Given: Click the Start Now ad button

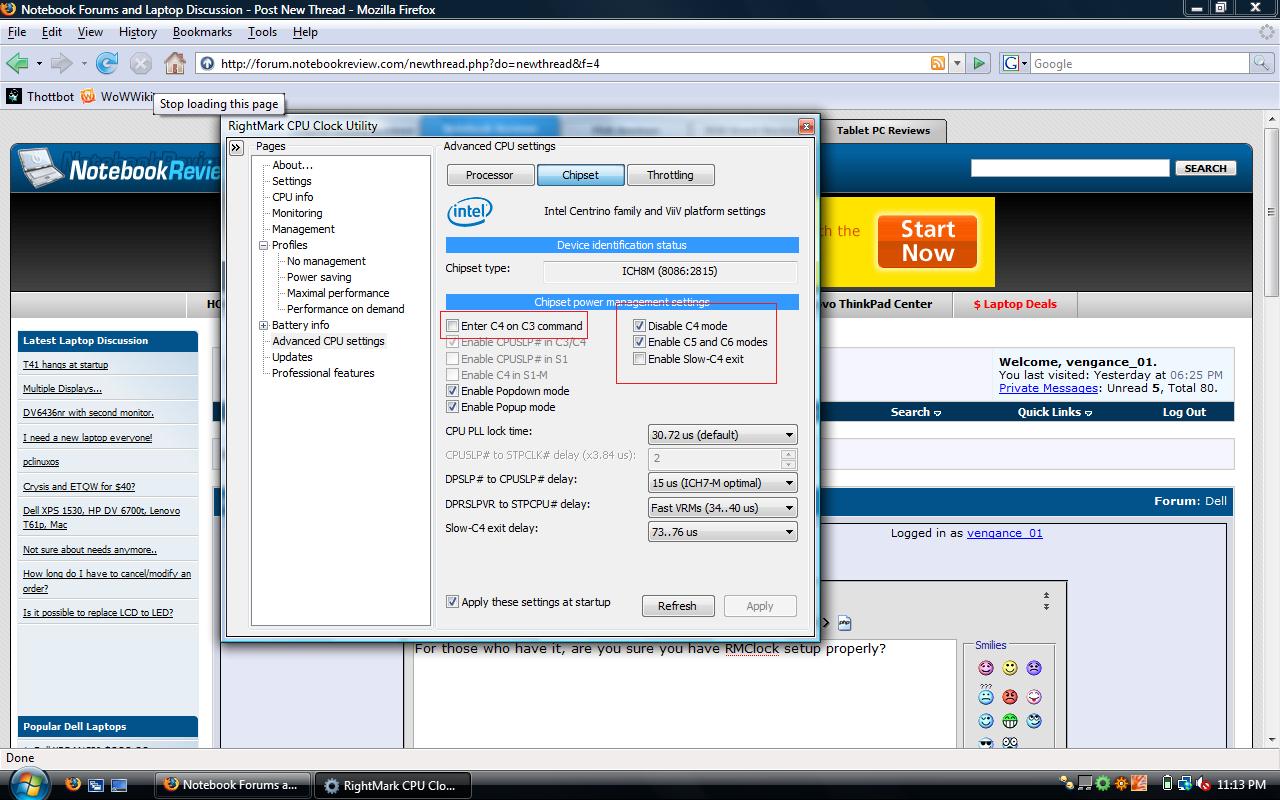Looking at the screenshot, I should [x=927, y=241].
